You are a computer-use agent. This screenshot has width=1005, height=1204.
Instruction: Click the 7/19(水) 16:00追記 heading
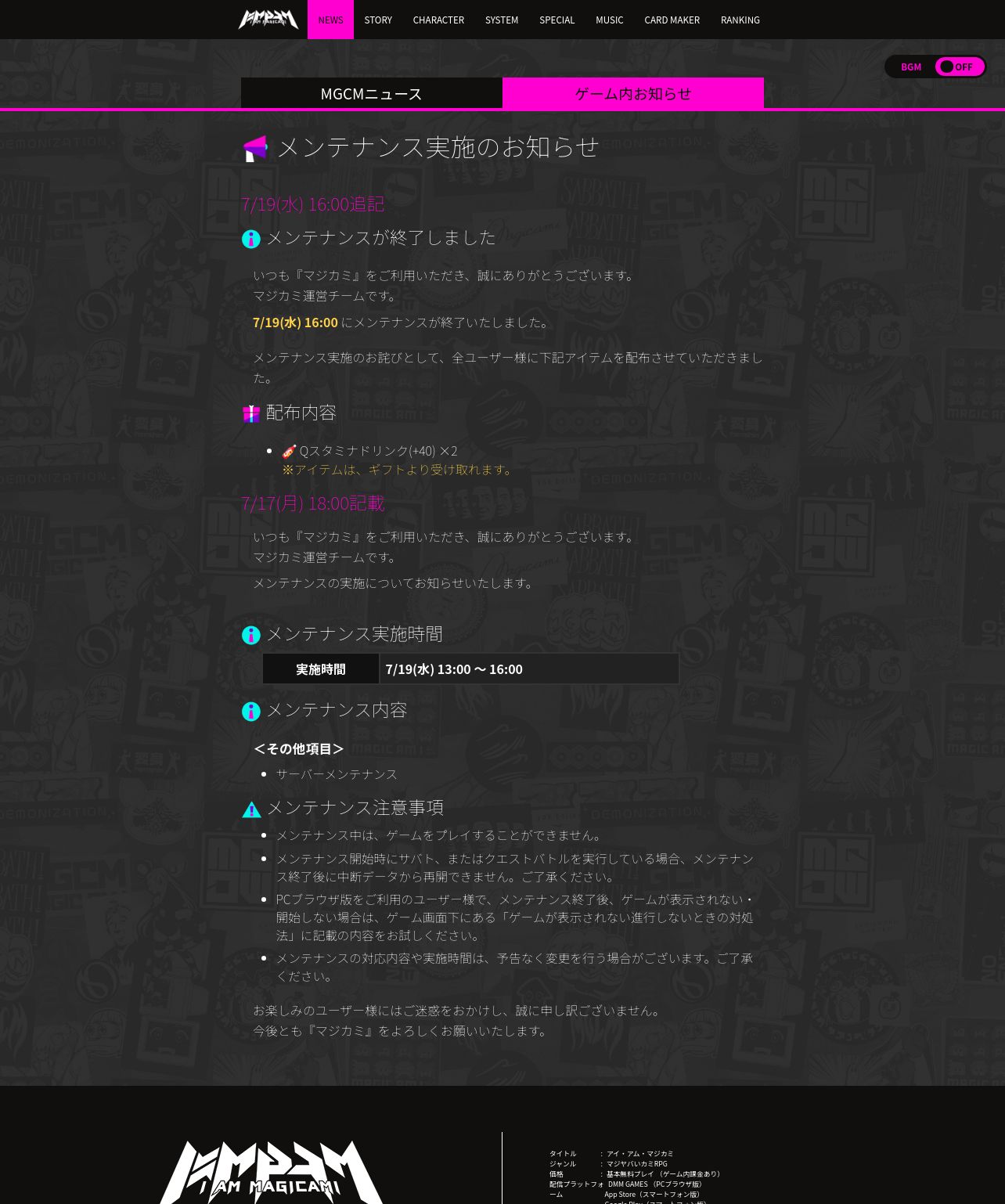(x=312, y=204)
